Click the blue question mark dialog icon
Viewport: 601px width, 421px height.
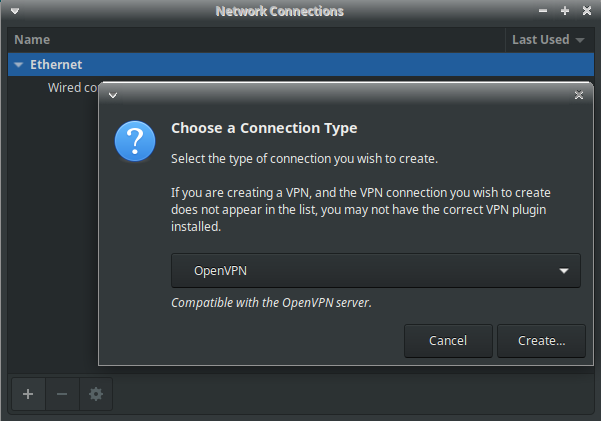[135, 141]
